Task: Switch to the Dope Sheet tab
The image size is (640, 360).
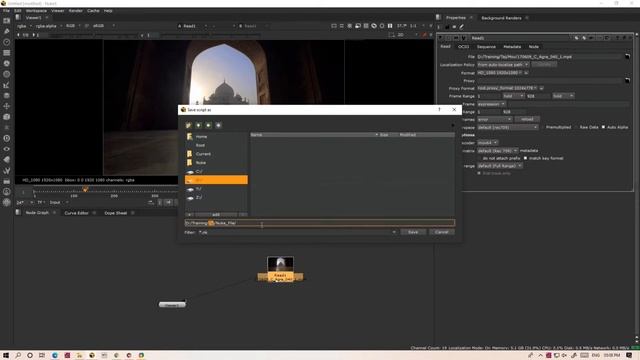Action: pos(116,213)
